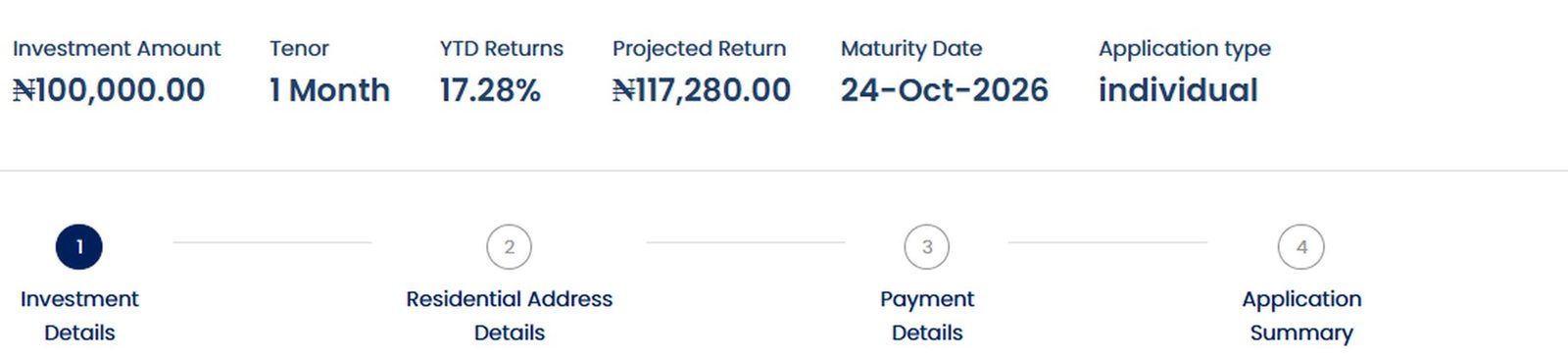
Task: Click the 17.28% YTD returns value
Action: (x=490, y=90)
